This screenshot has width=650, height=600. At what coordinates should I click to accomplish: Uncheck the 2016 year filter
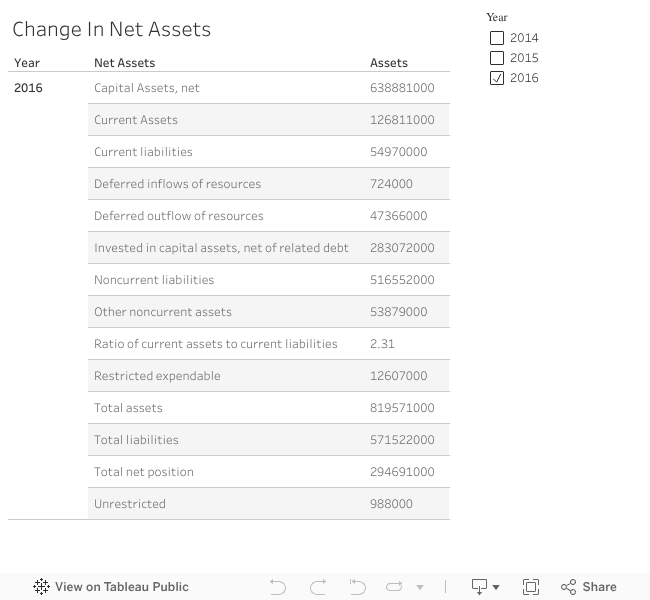pyautogui.click(x=497, y=78)
